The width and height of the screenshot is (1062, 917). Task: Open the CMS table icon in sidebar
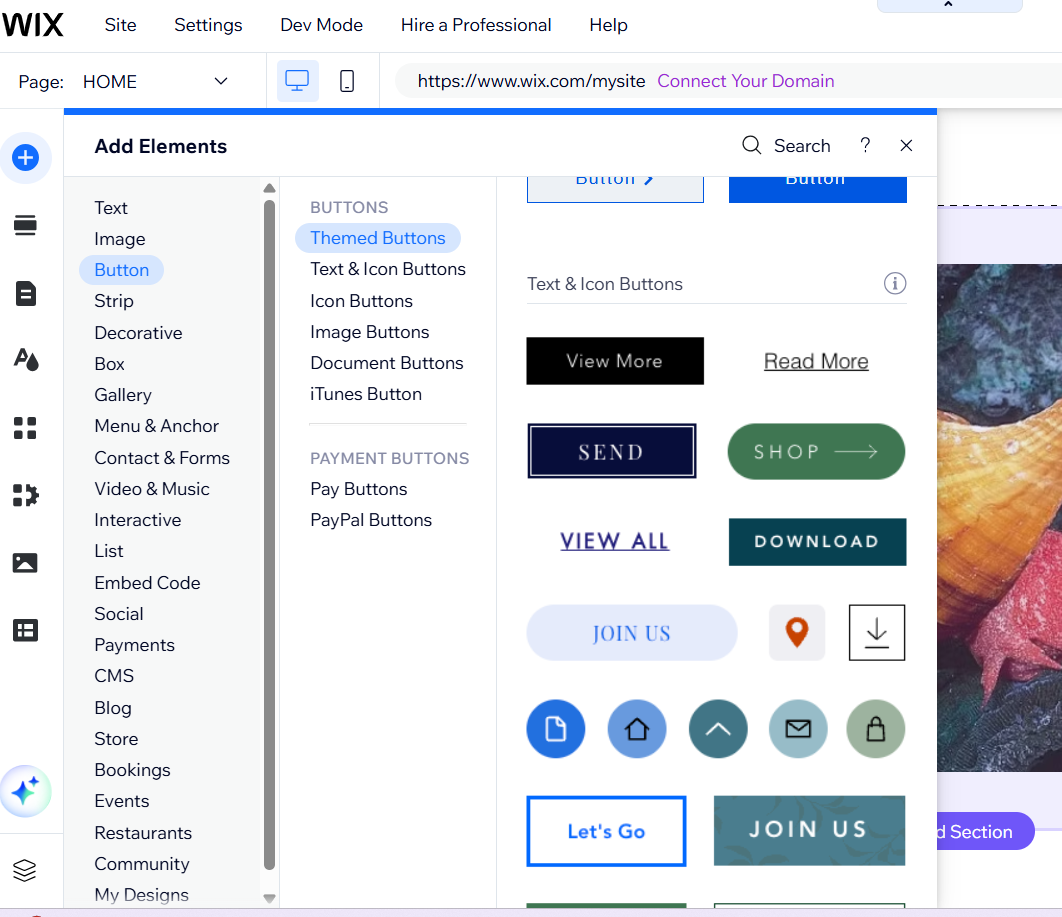26,631
